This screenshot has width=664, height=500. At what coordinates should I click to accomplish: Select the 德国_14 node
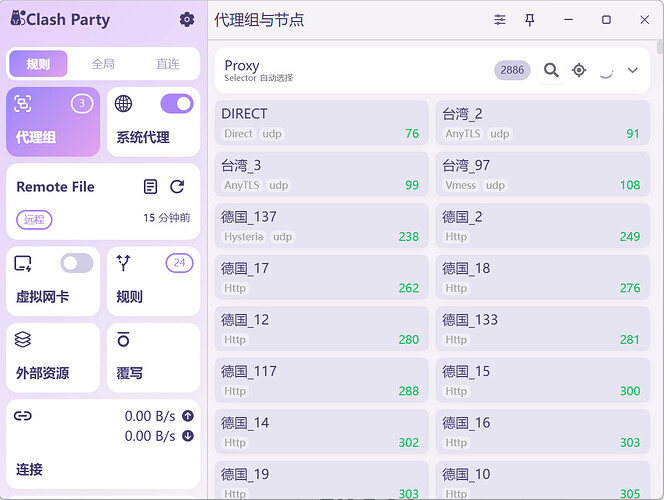tap(321, 432)
